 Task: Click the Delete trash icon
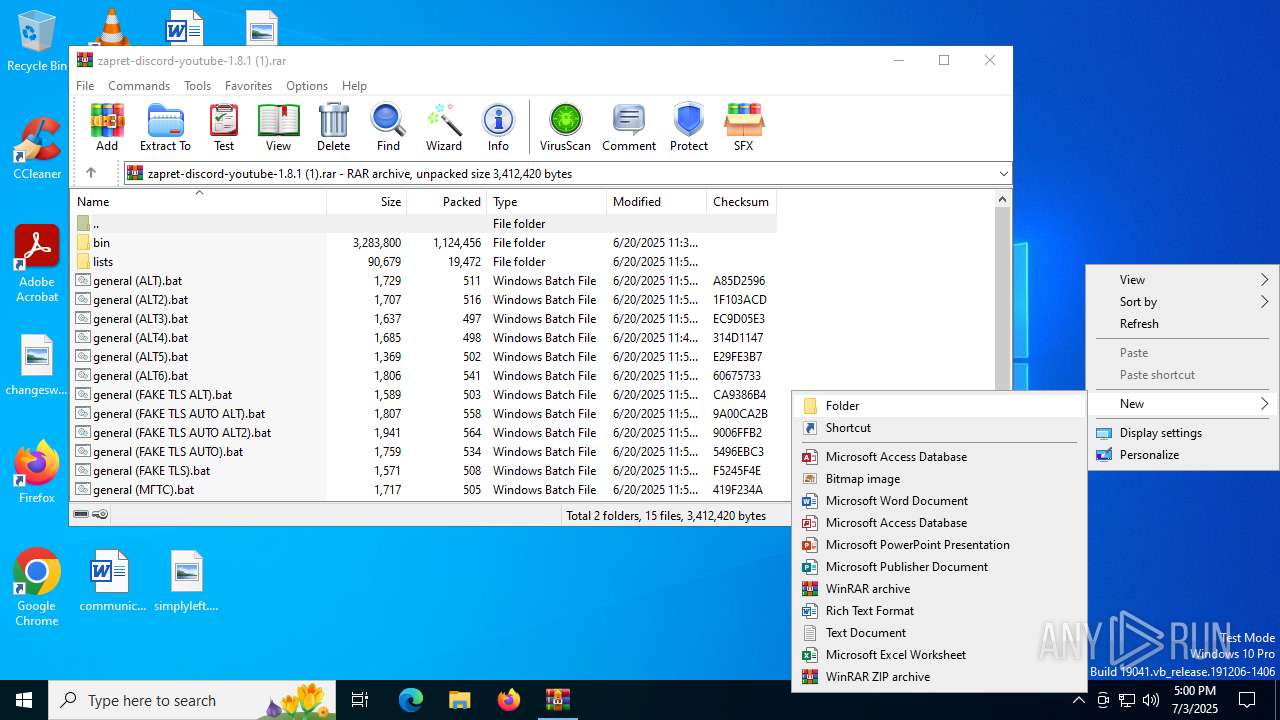click(x=333, y=127)
